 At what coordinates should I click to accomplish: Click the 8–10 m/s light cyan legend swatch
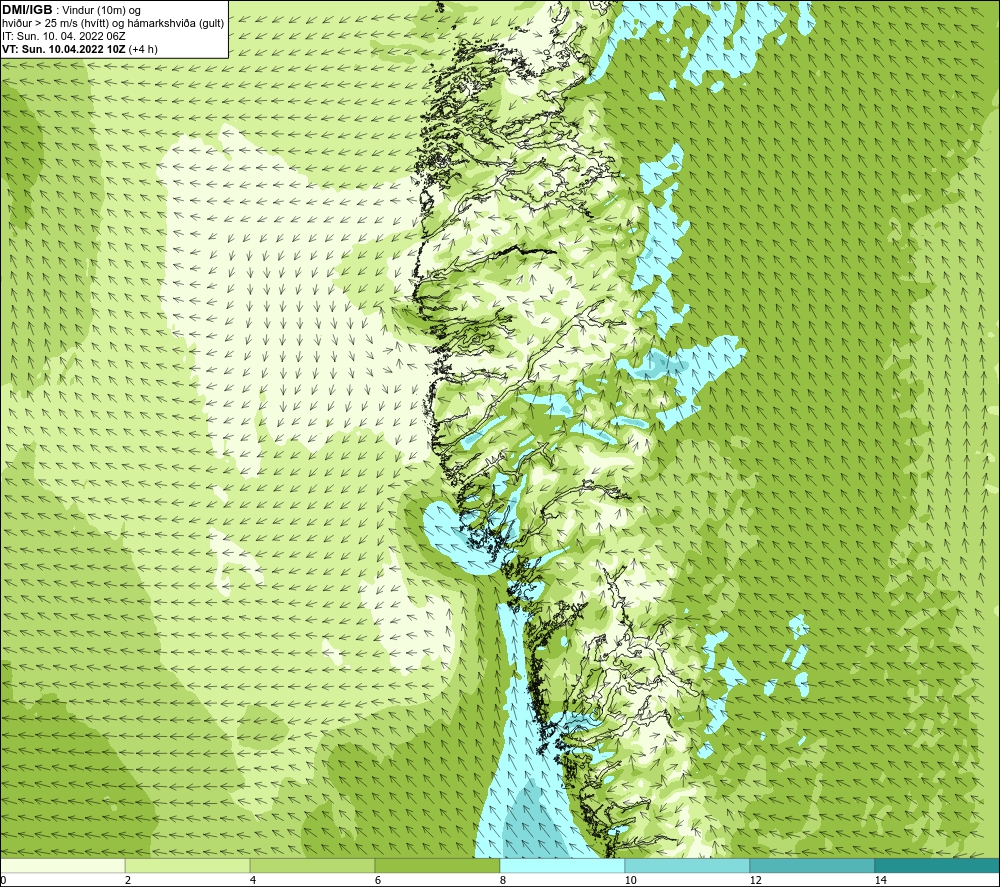click(562, 866)
